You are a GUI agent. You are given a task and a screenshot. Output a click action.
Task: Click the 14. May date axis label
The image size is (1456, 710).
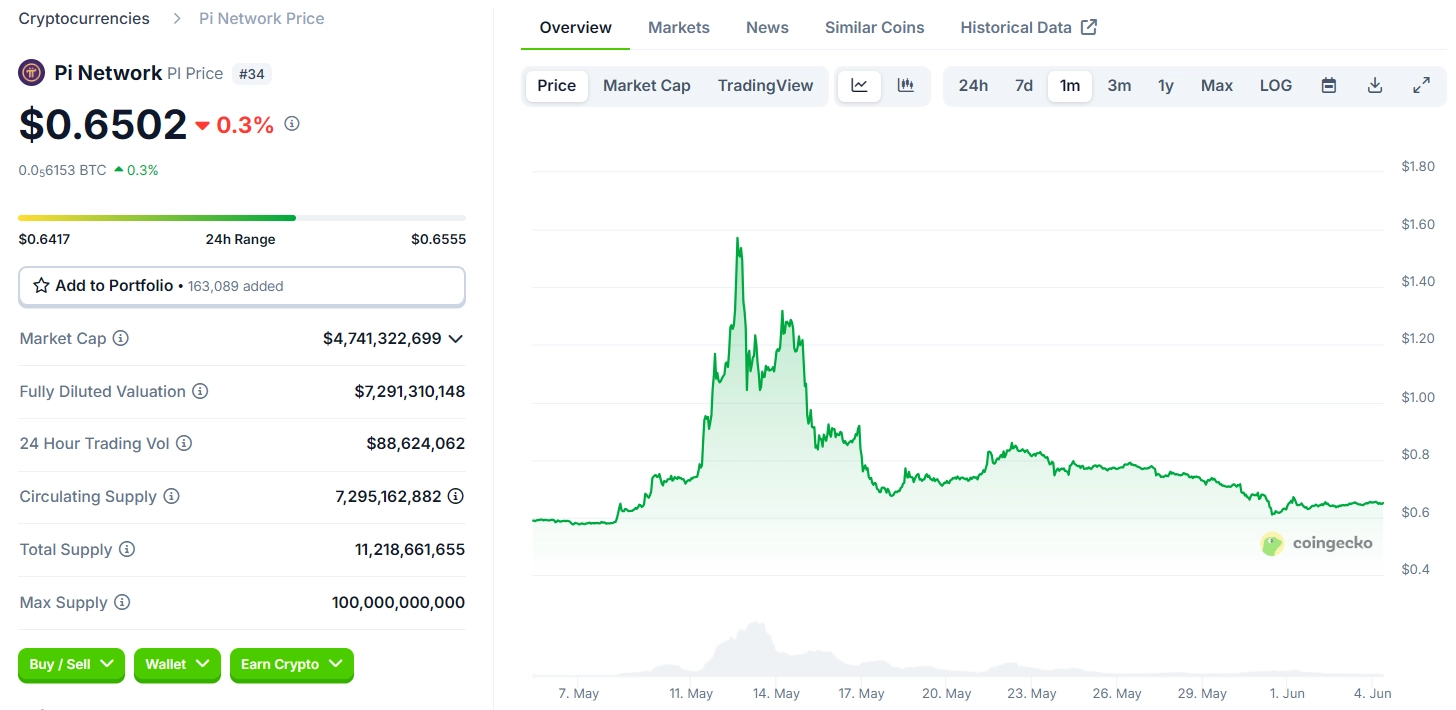click(x=776, y=693)
